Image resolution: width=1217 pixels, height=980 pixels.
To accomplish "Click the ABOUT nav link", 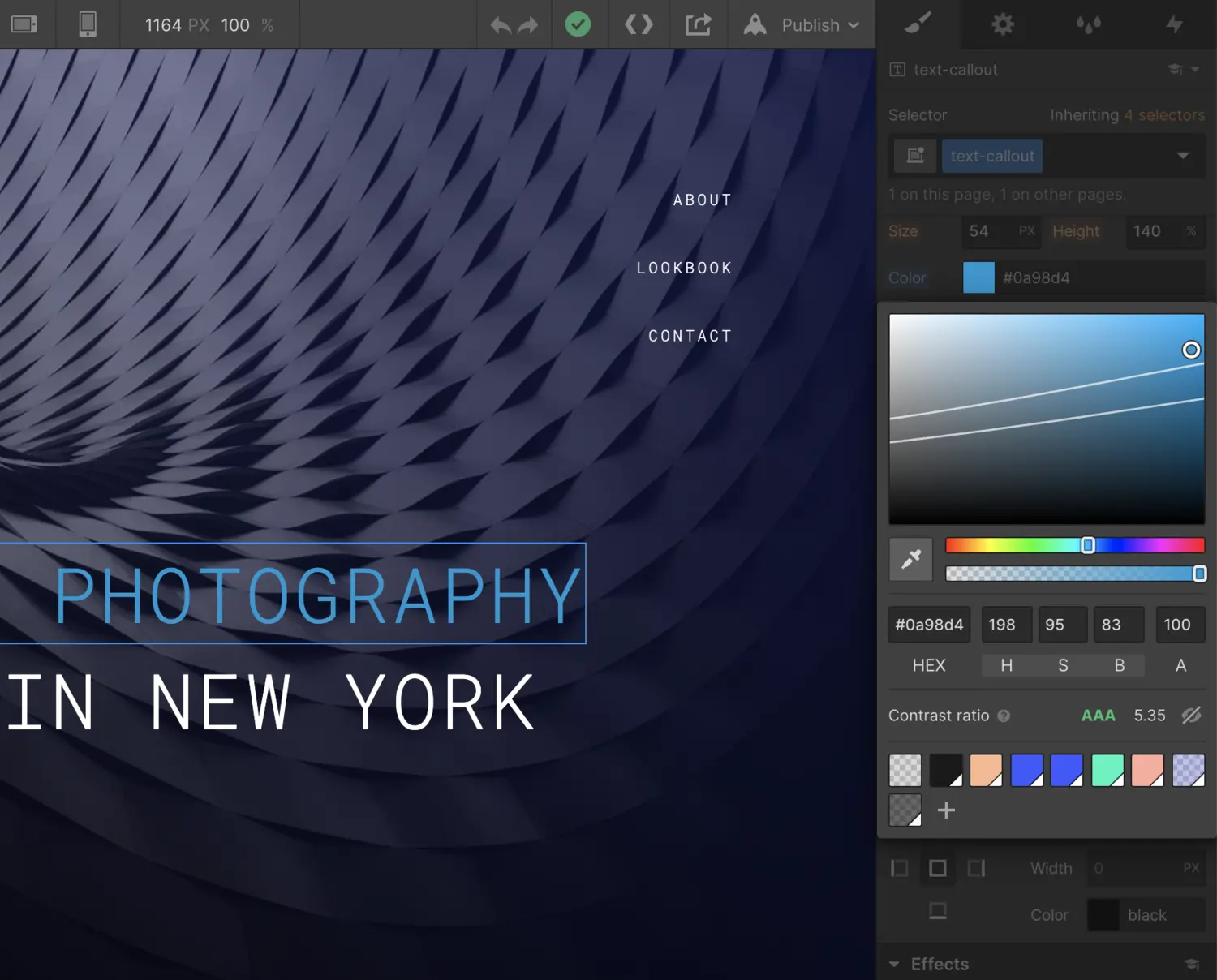I will [x=703, y=200].
